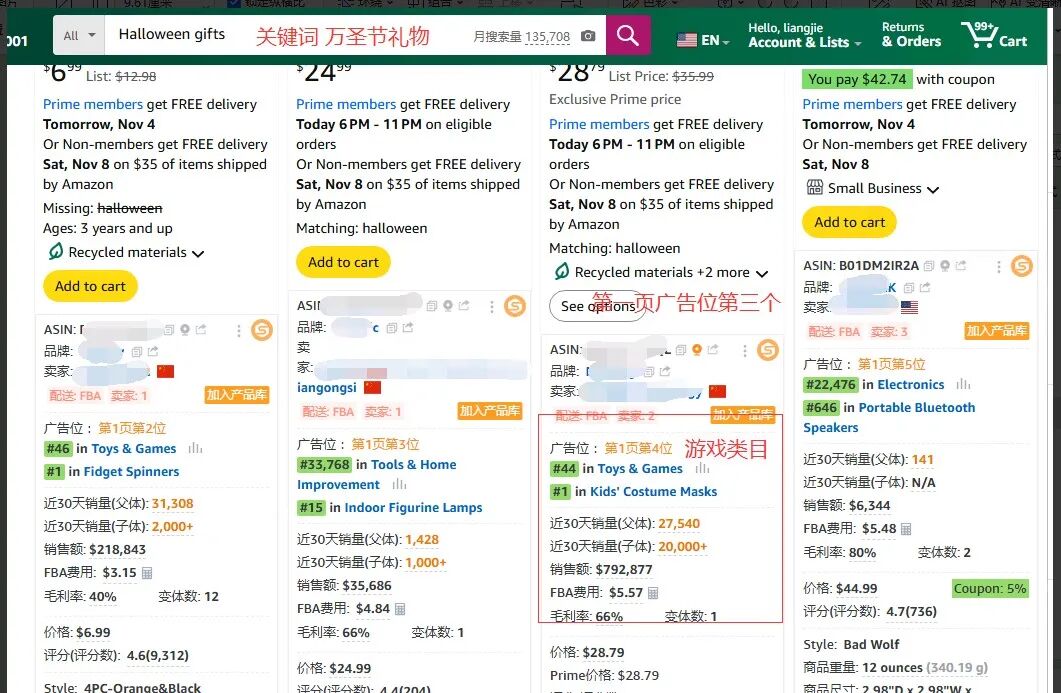The width and height of the screenshot is (1061, 693).
Task: Click the 第1页第5位 ad position text
Action: click(891, 364)
